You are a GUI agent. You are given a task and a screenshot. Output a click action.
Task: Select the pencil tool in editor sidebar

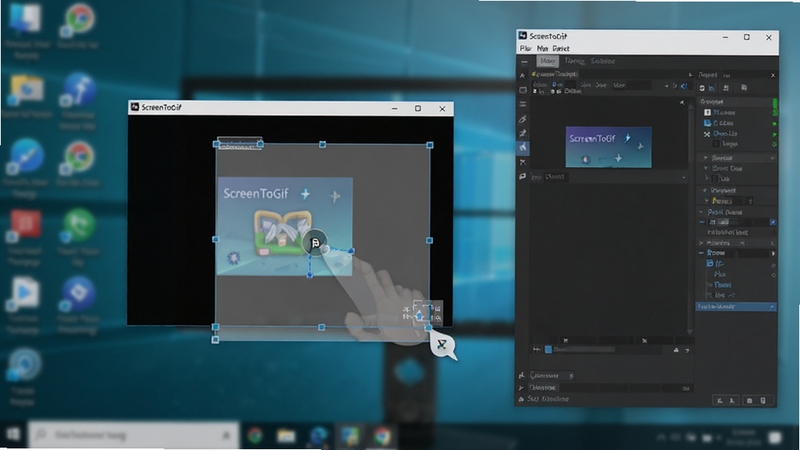pyautogui.click(x=523, y=119)
